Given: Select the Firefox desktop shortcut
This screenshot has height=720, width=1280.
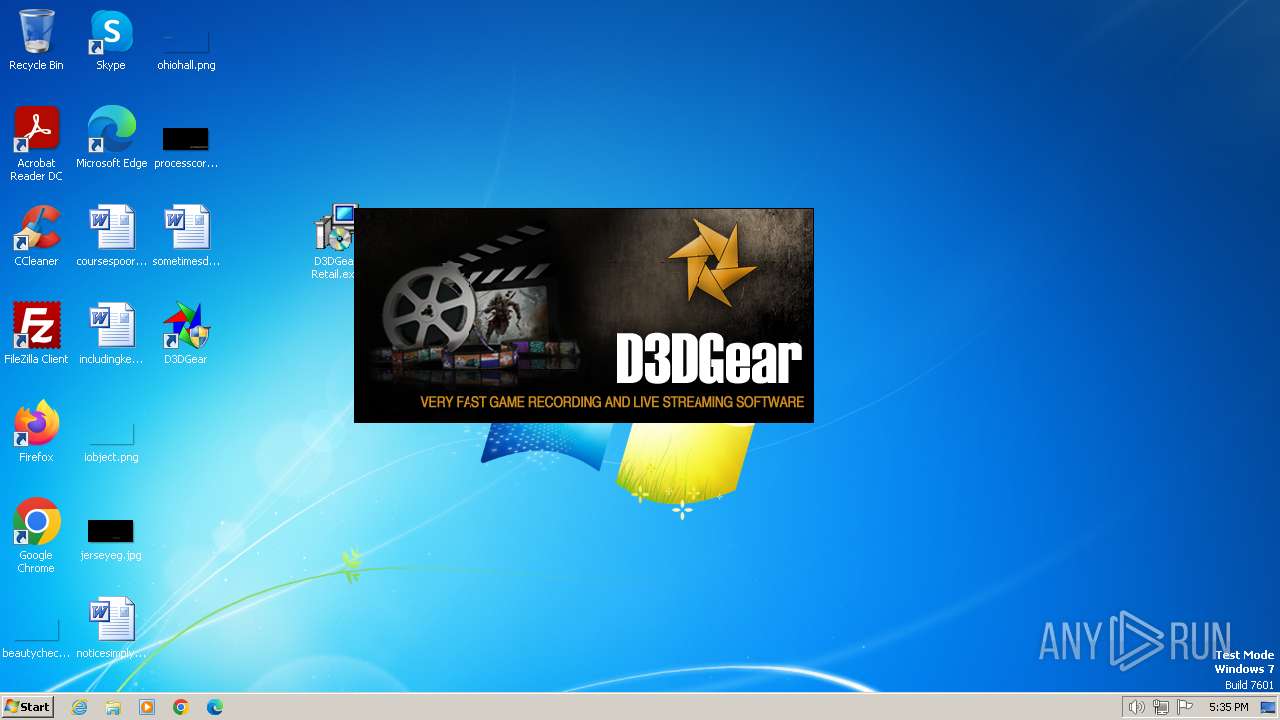Looking at the screenshot, I should [36, 432].
